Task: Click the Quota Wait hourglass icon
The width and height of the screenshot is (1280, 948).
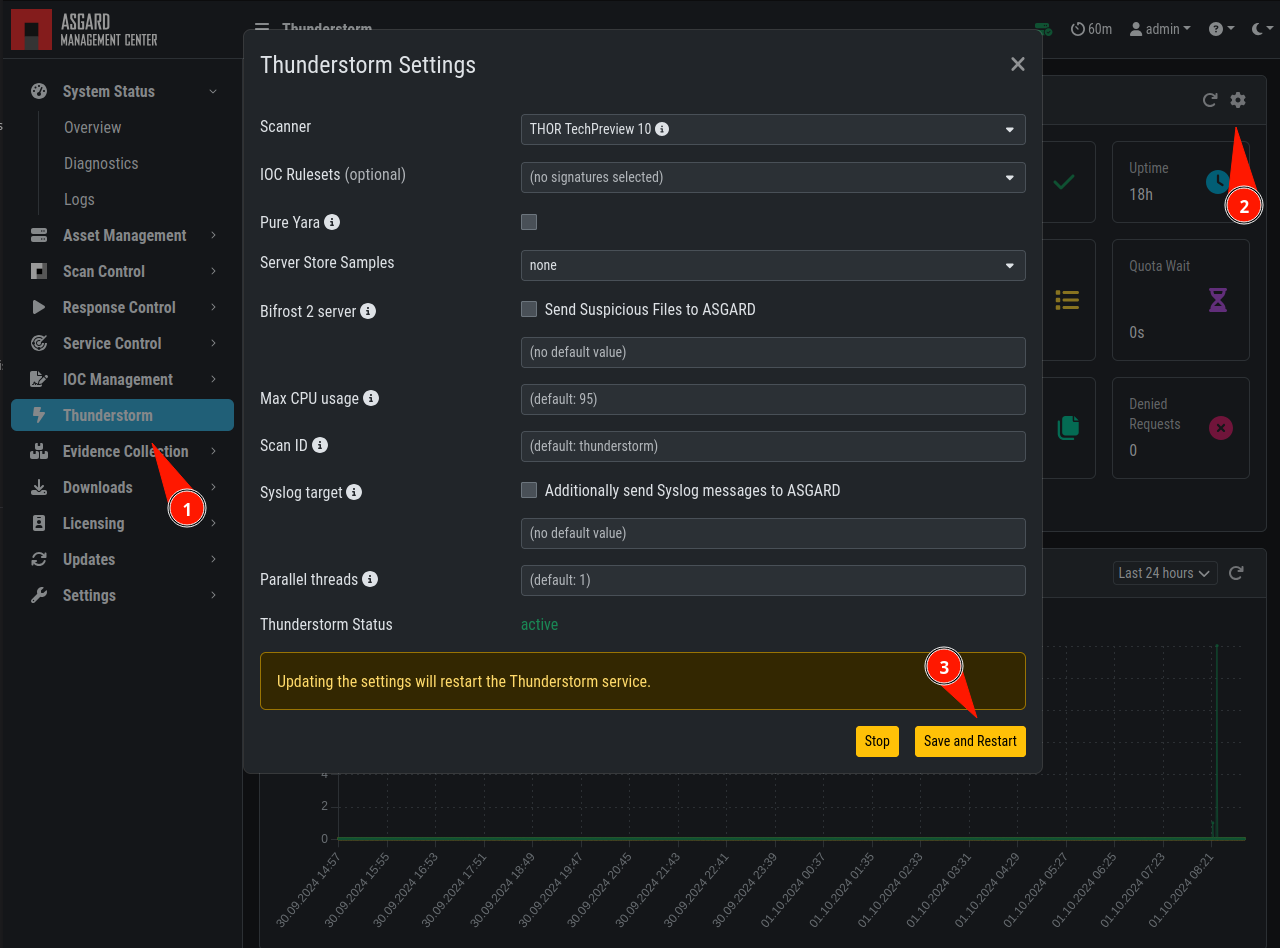Action: tap(1218, 299)
